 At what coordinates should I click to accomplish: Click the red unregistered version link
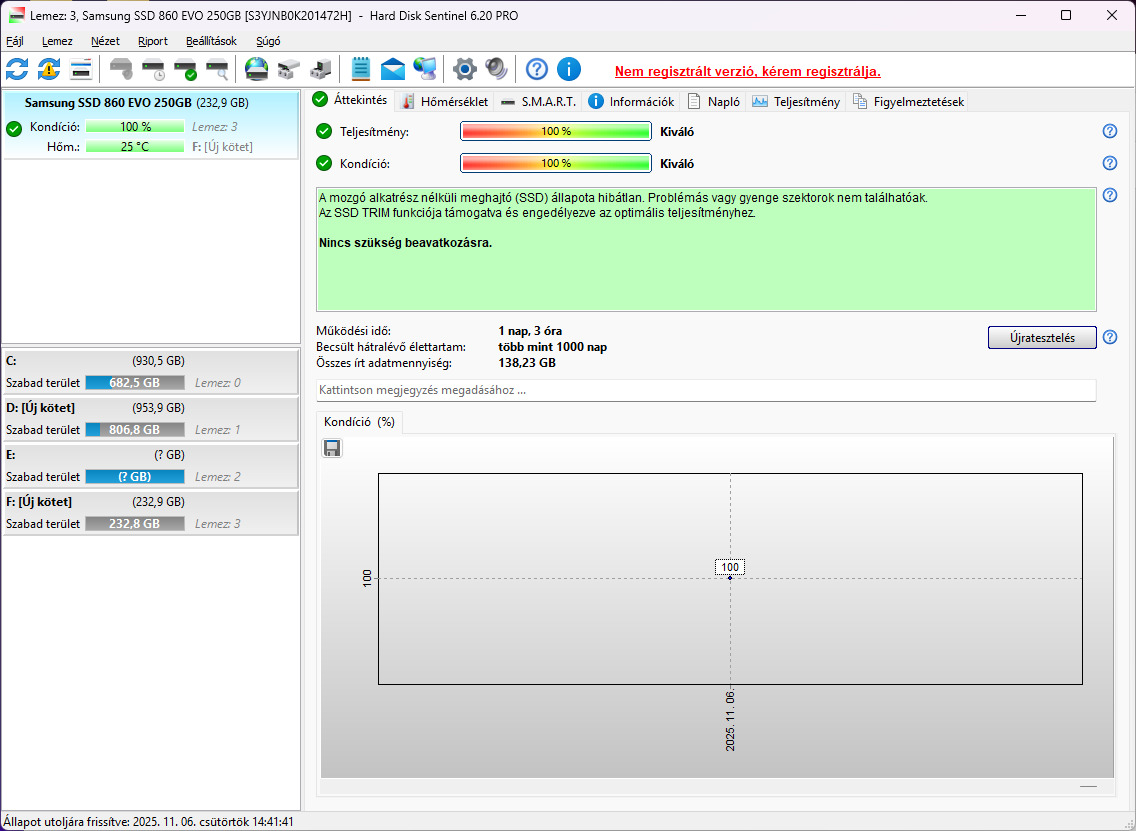tap(748, 72)
